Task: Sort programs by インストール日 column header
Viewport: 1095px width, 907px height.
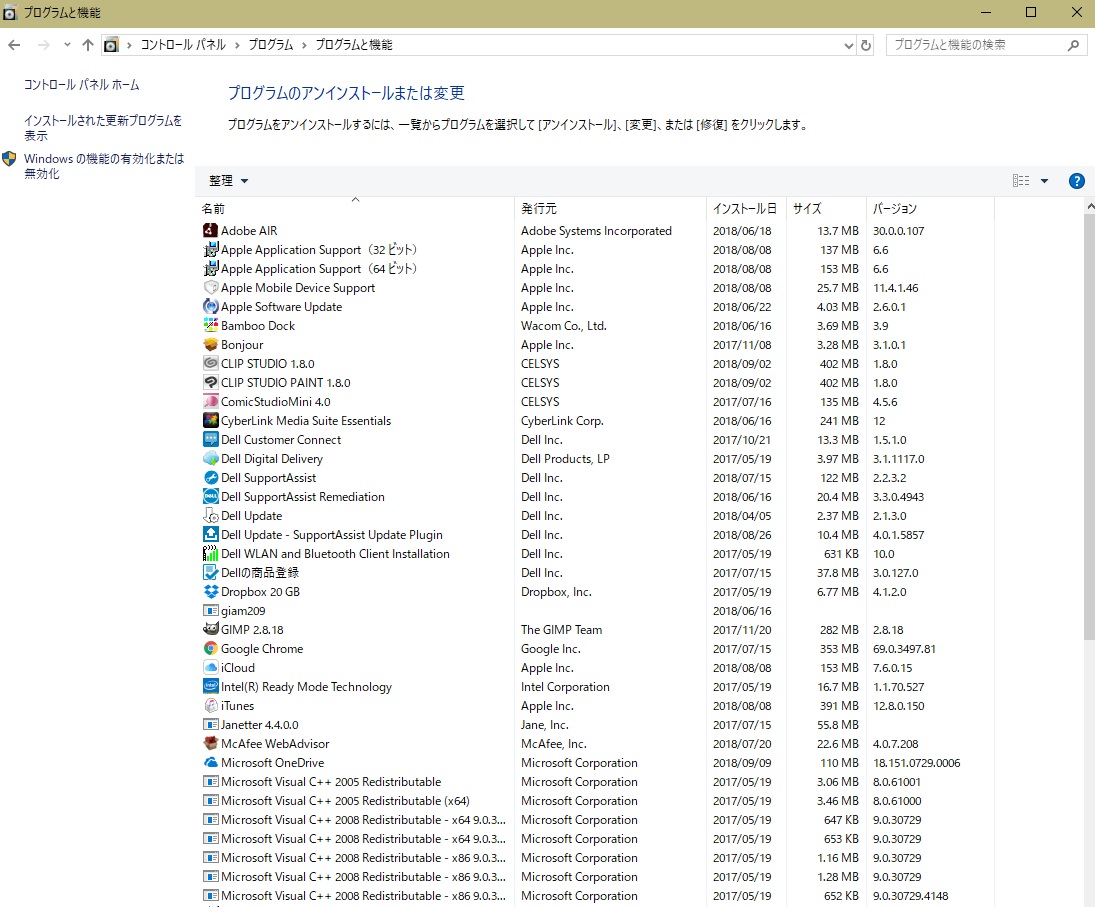Action: [x=744, y=209]
